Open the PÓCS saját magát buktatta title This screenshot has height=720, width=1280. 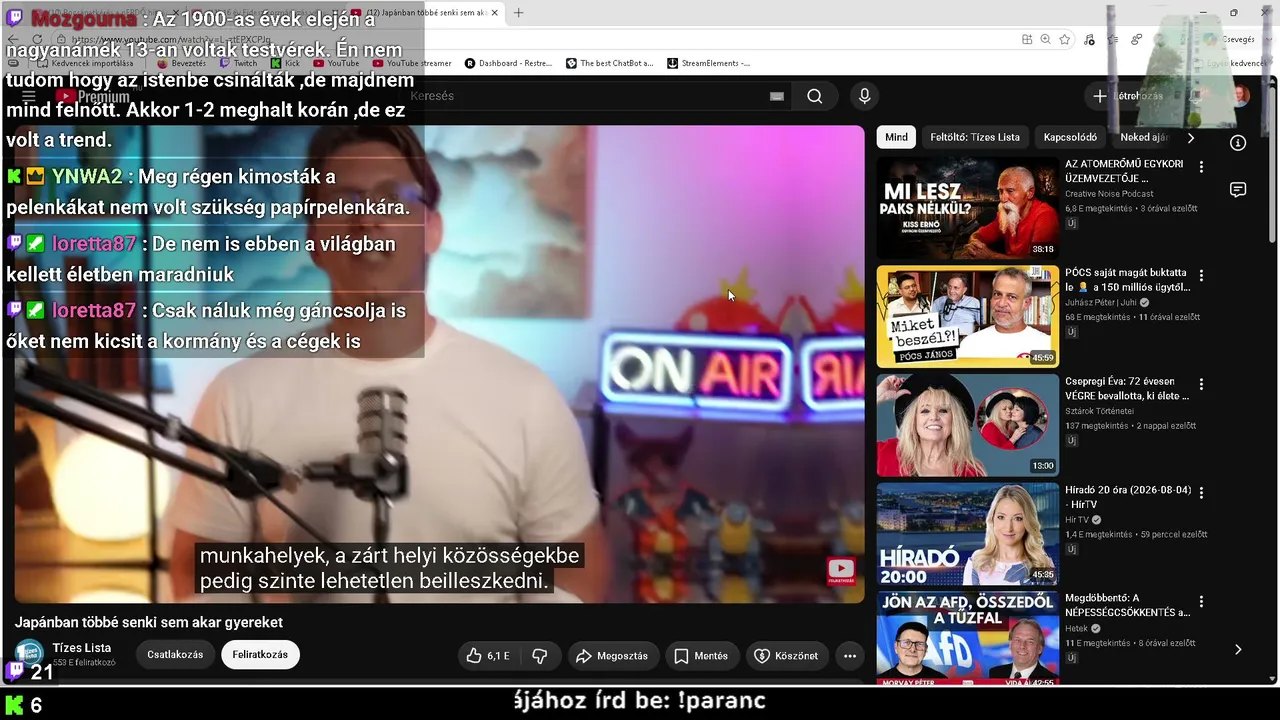(1127, 280)
